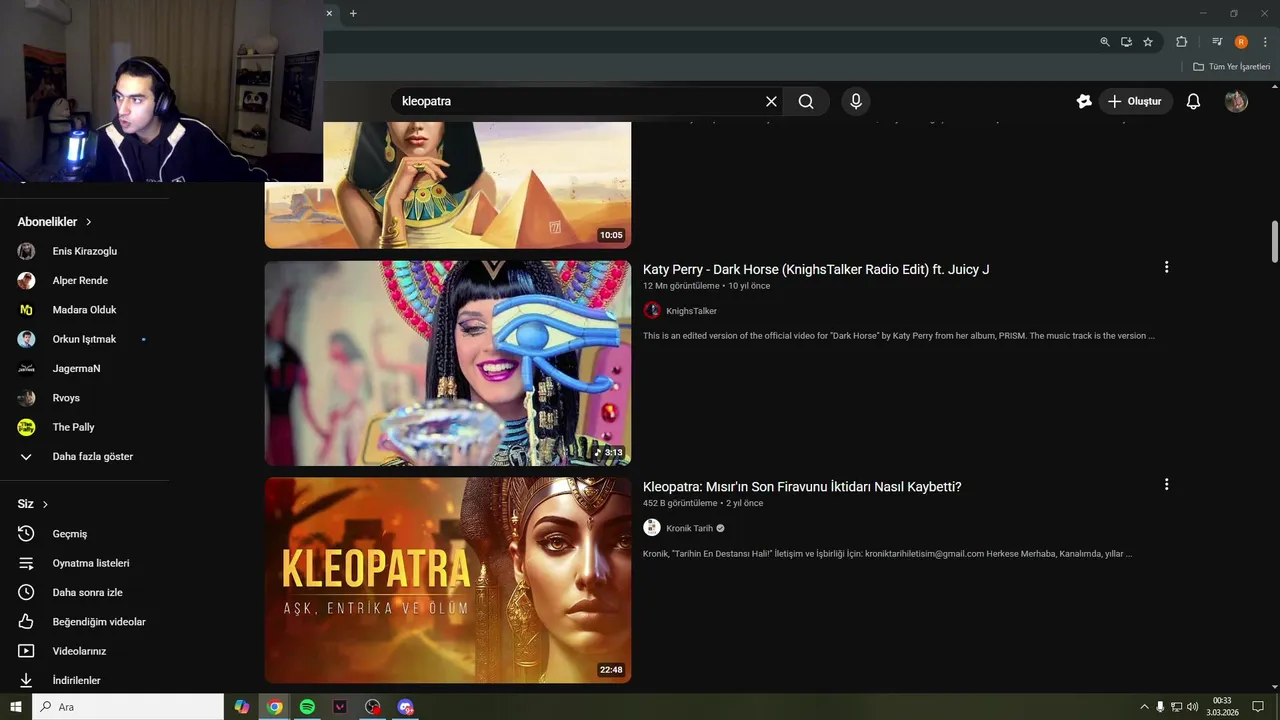Open Tüm Yer İşaretleri bookmarks folder
The width and height of the screenshot is (1280, 720).
click(1231, 67)
